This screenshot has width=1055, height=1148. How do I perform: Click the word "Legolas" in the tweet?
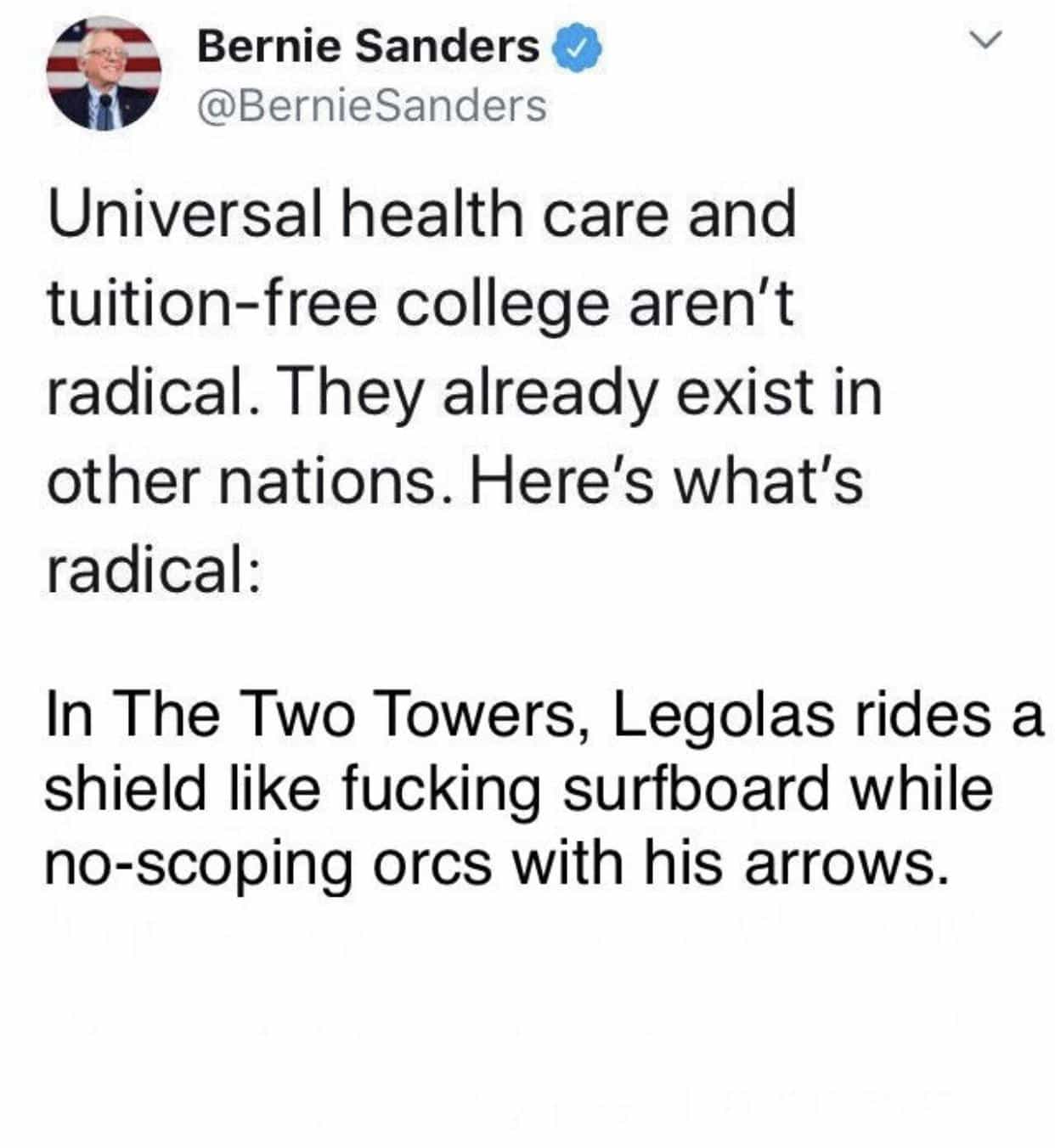719,715
